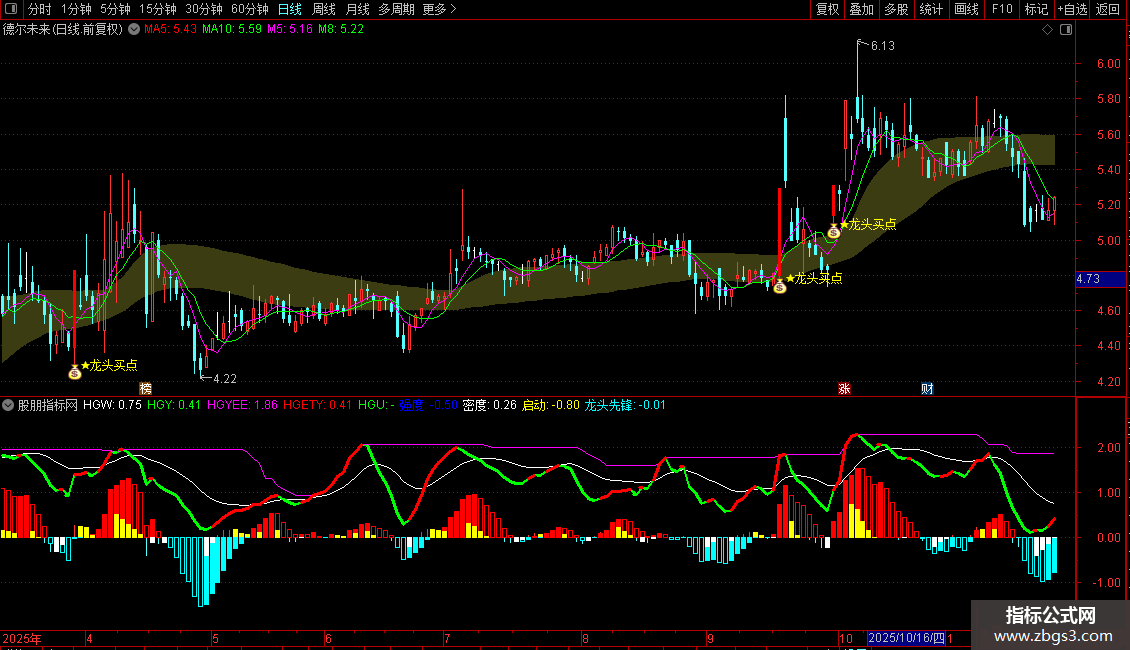The image size is (1130, 650).
Task: Open sub-chart 股朋指标网 indicator dropdown icon
Action: pyautogui.click(x=8, y=406)
